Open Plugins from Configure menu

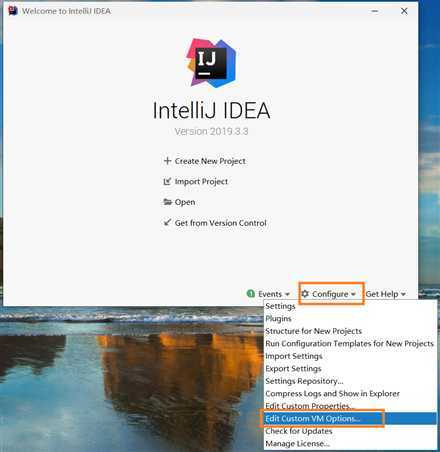pos(350,319)
